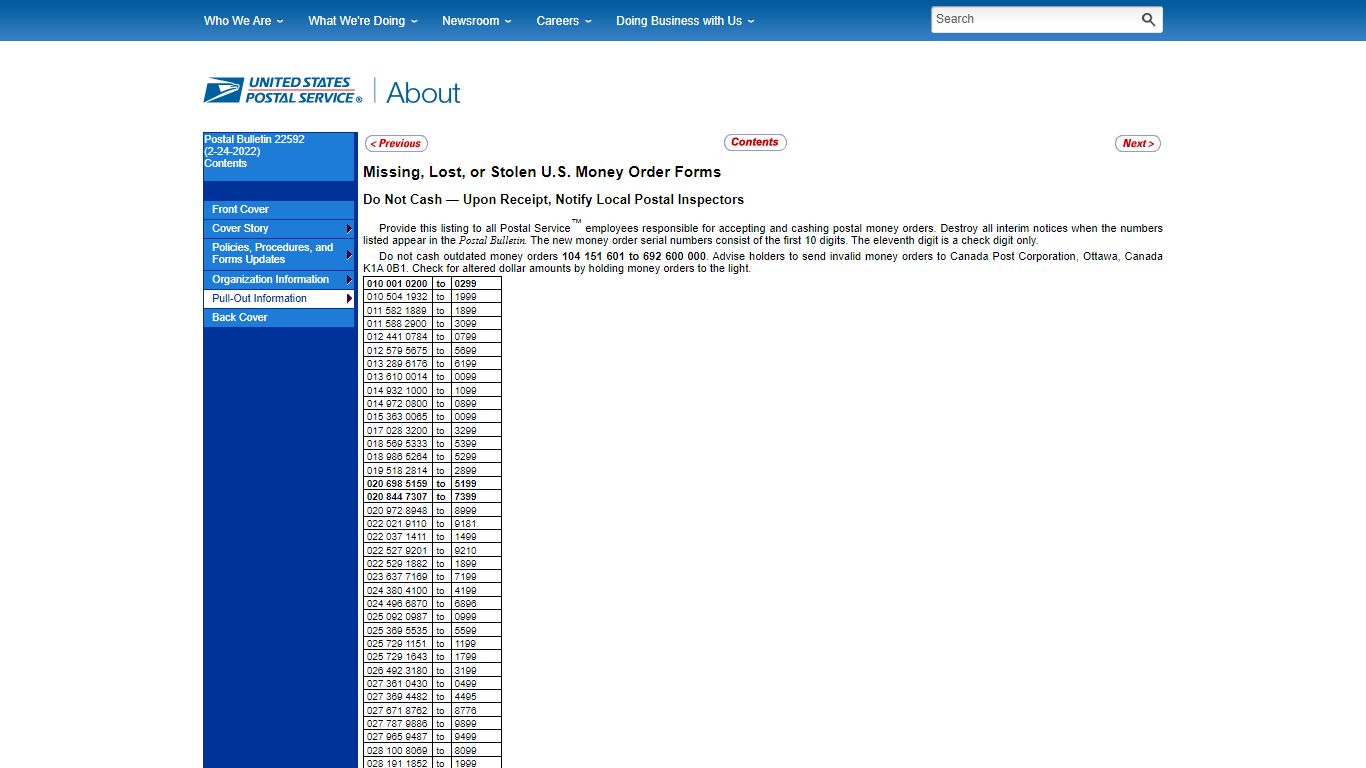Image resolution: width=1366 pixels, height=768 pixels.
Task: Click serial number 022 529 1882
Action: point(397,564)
